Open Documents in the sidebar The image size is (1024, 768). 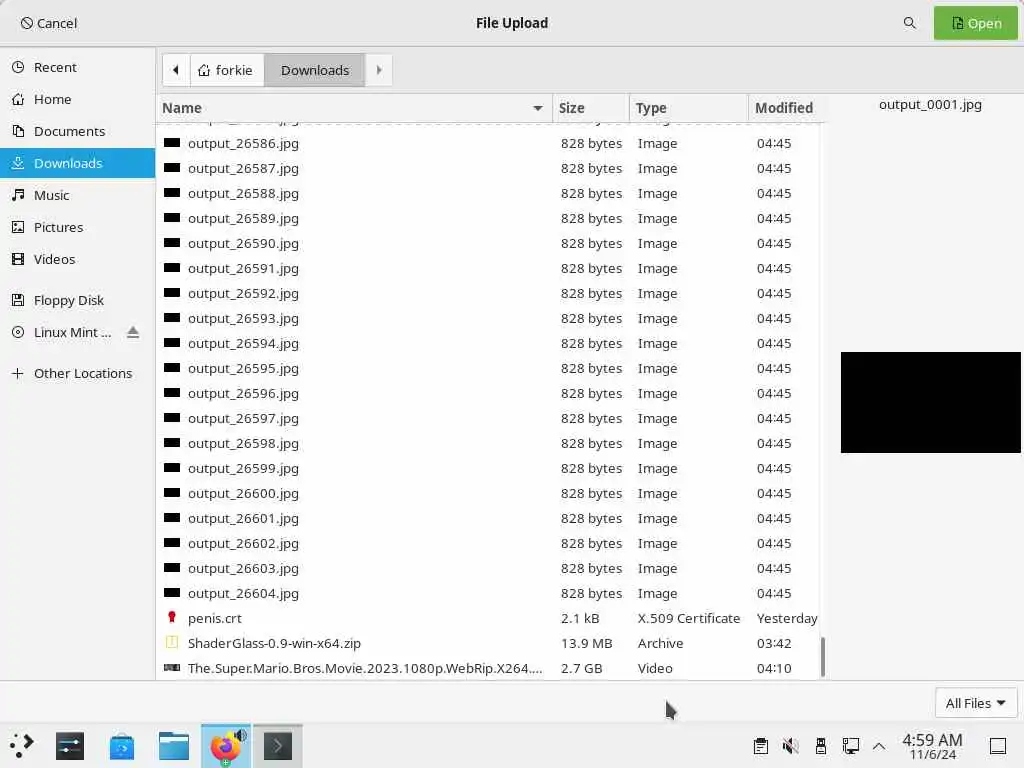[x=78, y=131]
